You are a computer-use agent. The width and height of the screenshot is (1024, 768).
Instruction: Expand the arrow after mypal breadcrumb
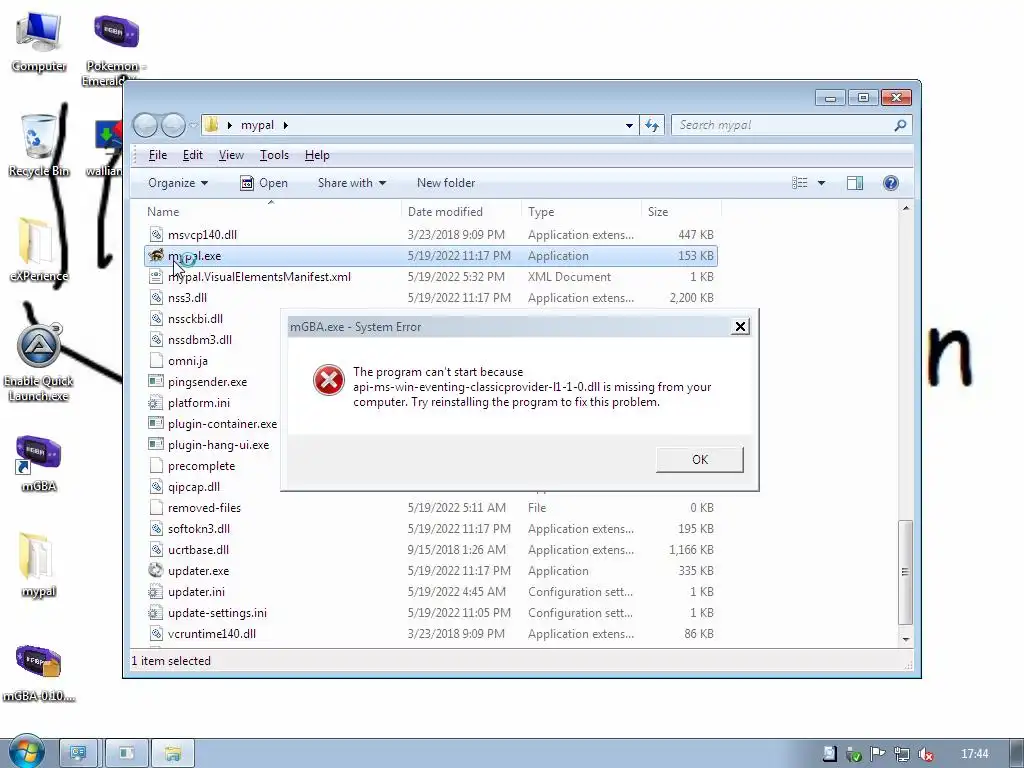tap(285, 125)
